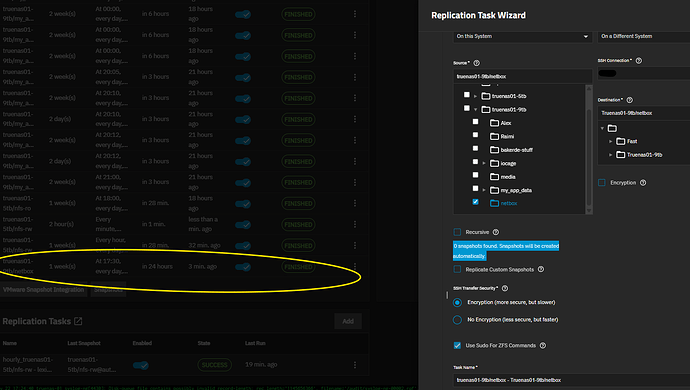Image resolution: width=690 pixels, height=390 pixels.
Task: Uncheck Use Sudo For ZFS Commands
Action: click(x=457, y=346)
